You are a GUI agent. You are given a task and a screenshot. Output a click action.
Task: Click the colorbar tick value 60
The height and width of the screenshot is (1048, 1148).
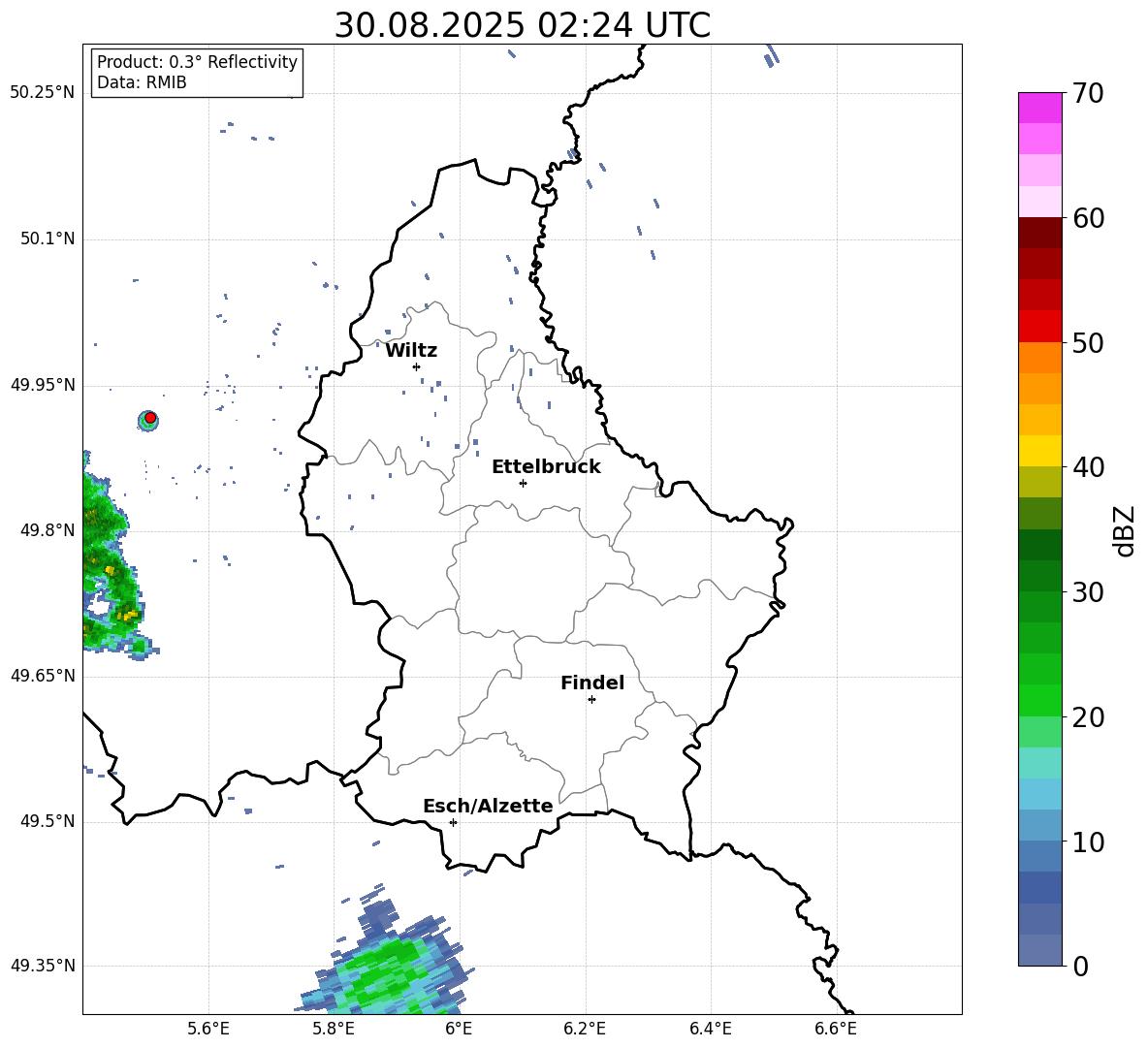(x=1088, y=218)
